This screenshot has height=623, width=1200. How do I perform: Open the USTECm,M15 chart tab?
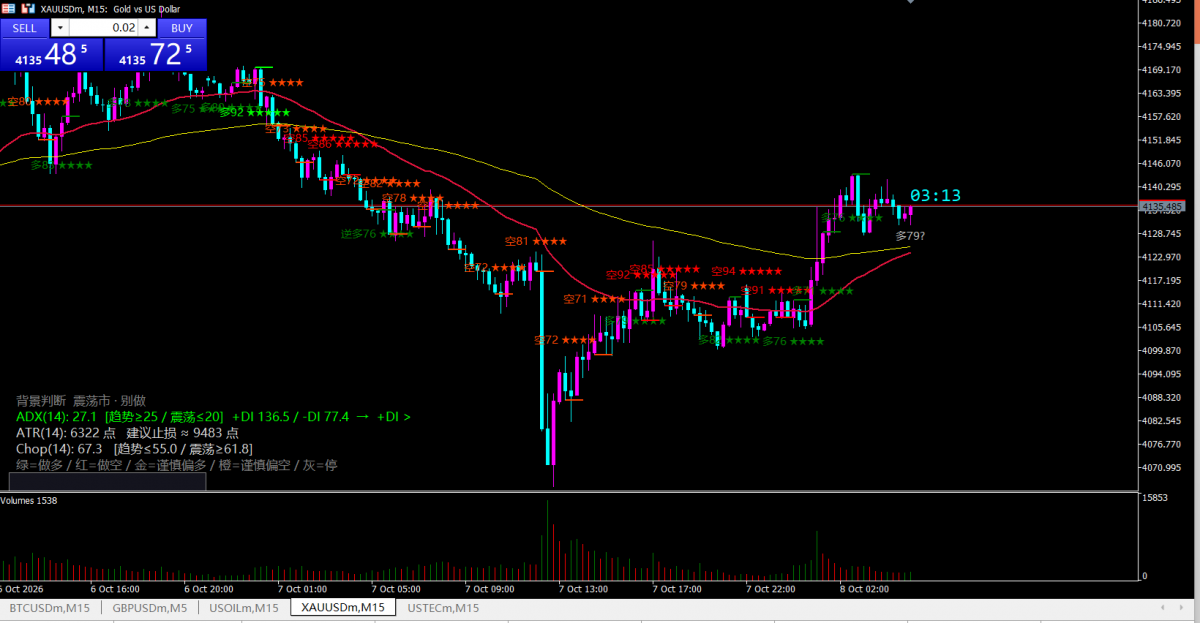click(x=443, y=608)
